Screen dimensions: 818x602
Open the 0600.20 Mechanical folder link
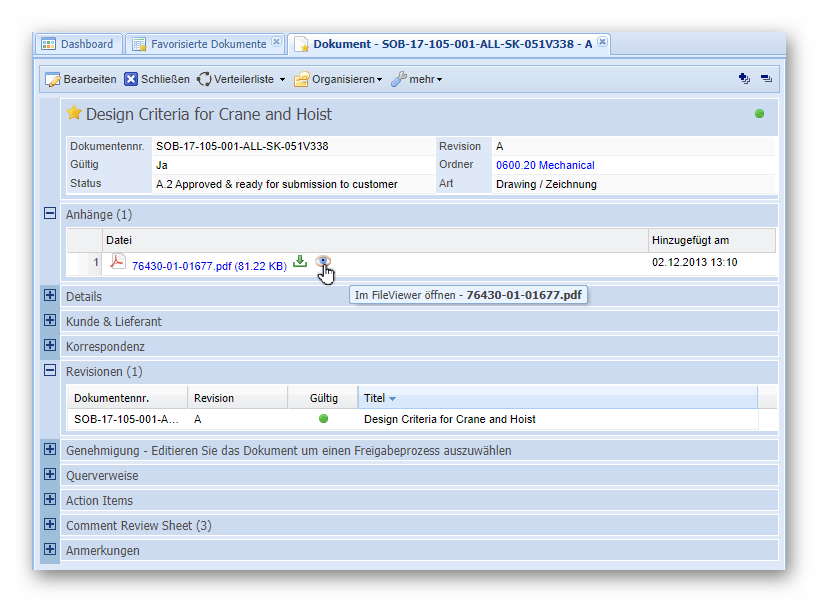545,165
